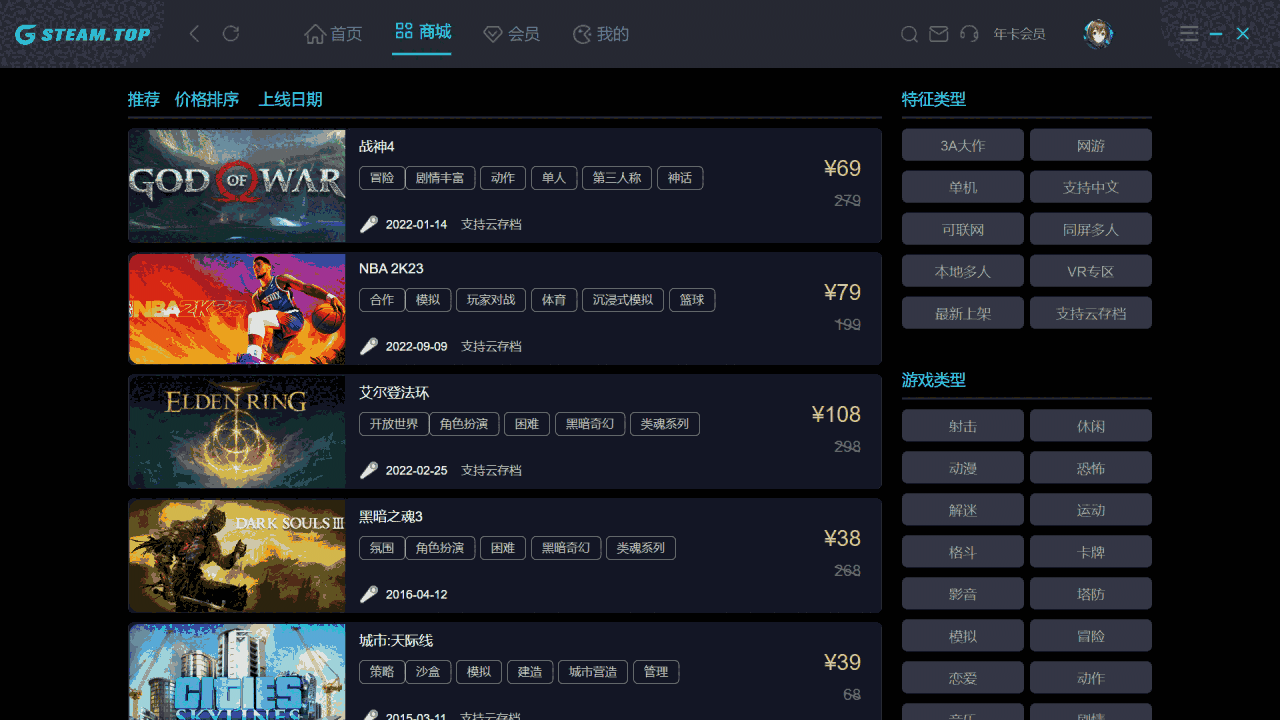Click the 类魂系列 tag under 艾尔登法环

(x=664, y=424)
